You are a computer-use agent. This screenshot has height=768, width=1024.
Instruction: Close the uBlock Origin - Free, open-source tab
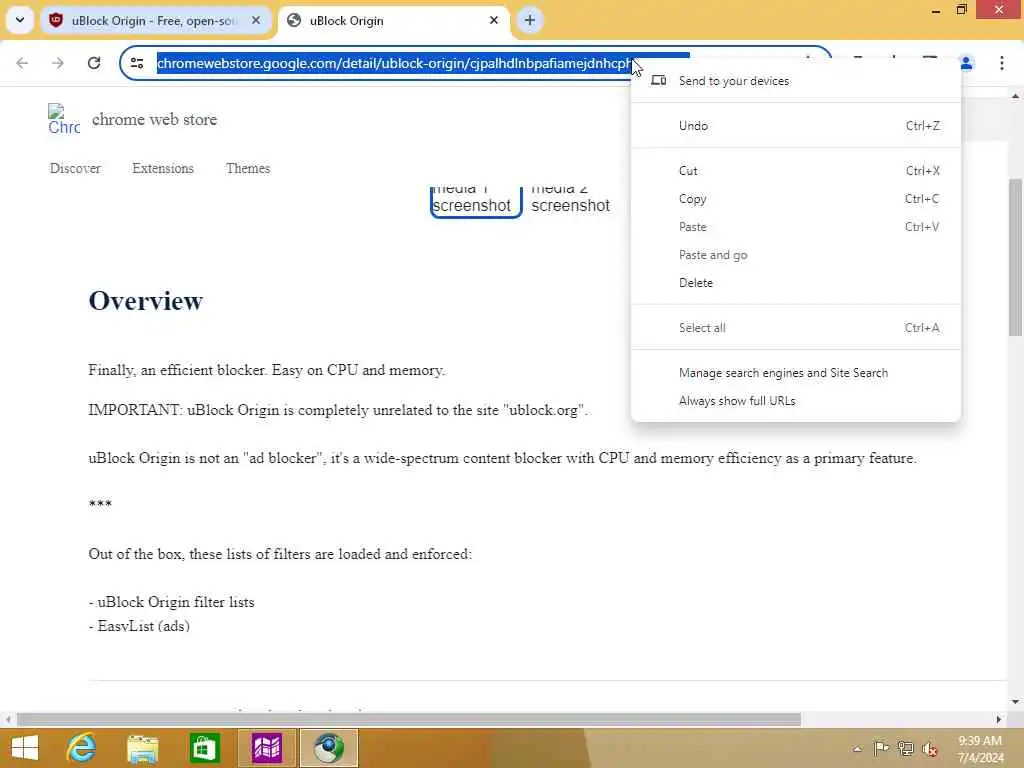256,20
